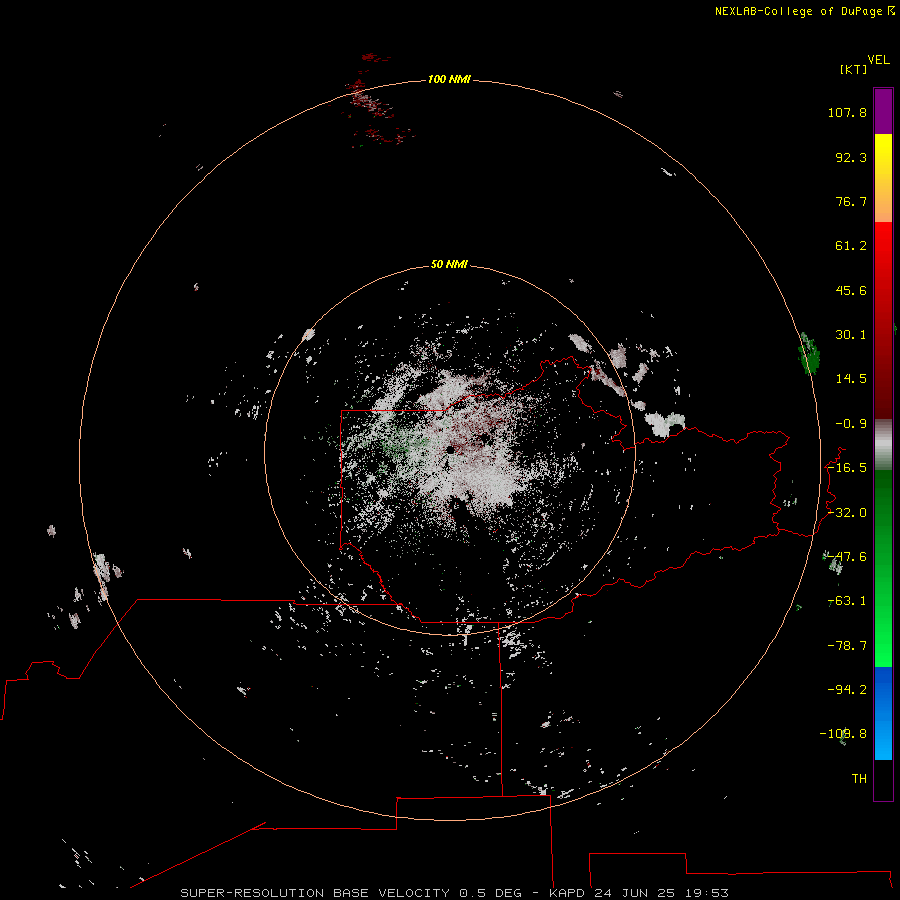The height and width of the screenshot is (900, 900).
Task: Click the TH legend label
Action: click(x=859, y=779)
